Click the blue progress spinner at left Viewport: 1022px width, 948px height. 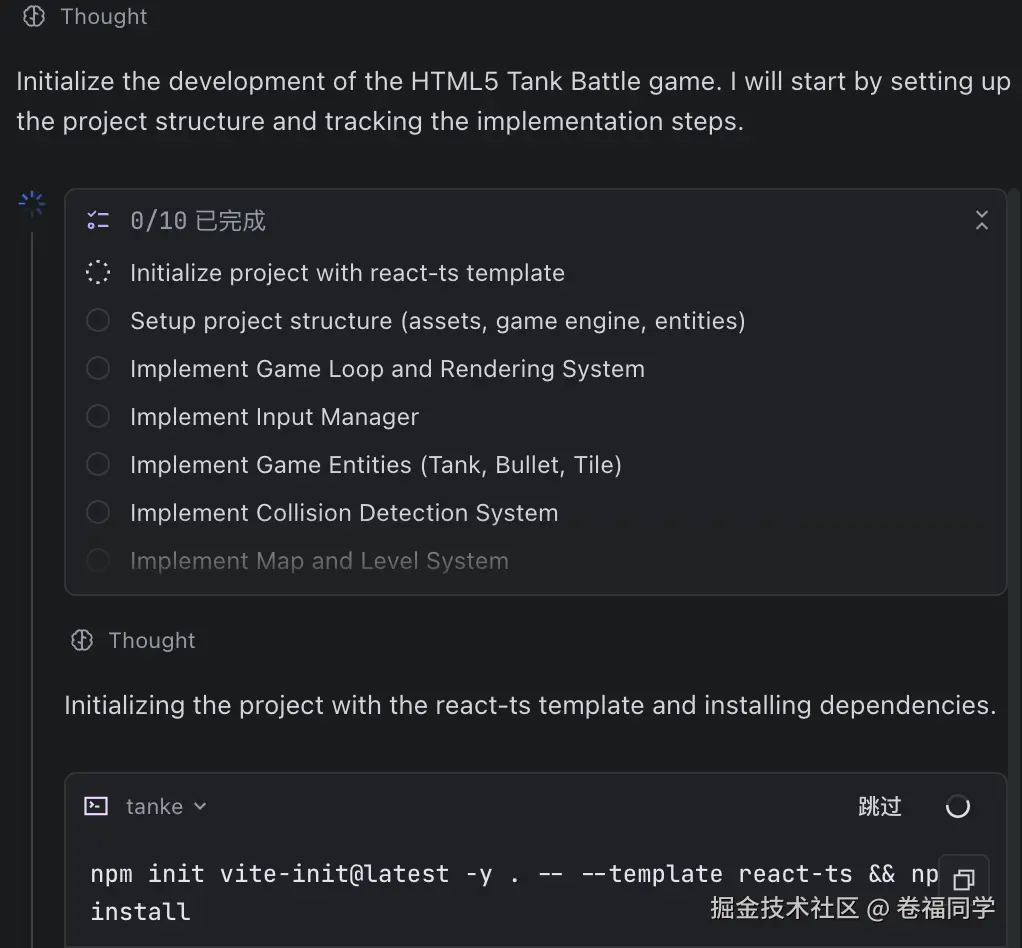(x=32, y=205)
